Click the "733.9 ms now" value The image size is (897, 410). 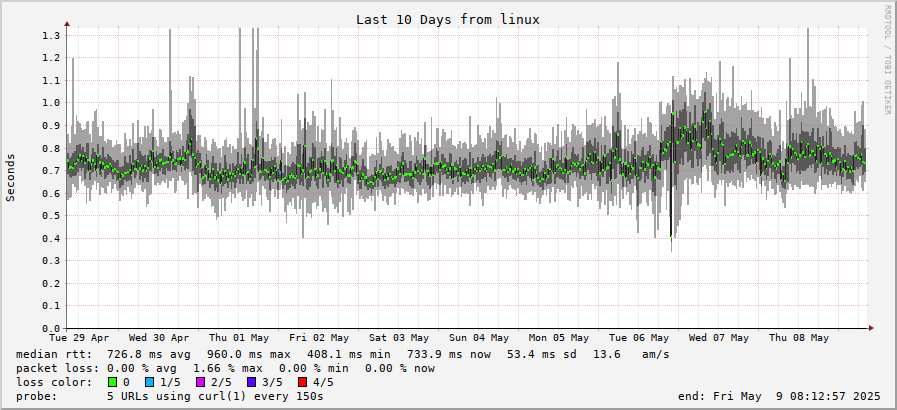click(x=449, y=355)
